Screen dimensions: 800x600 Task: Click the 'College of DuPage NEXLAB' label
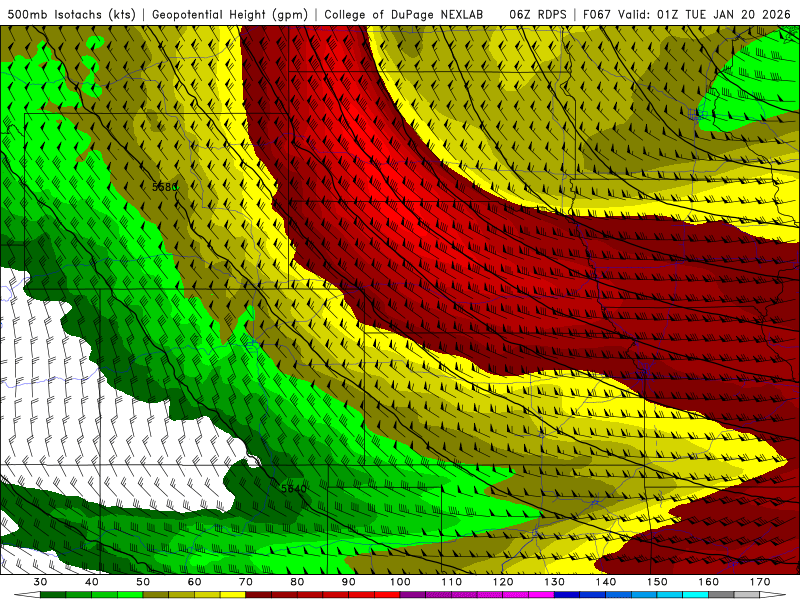tap(404, 14)
